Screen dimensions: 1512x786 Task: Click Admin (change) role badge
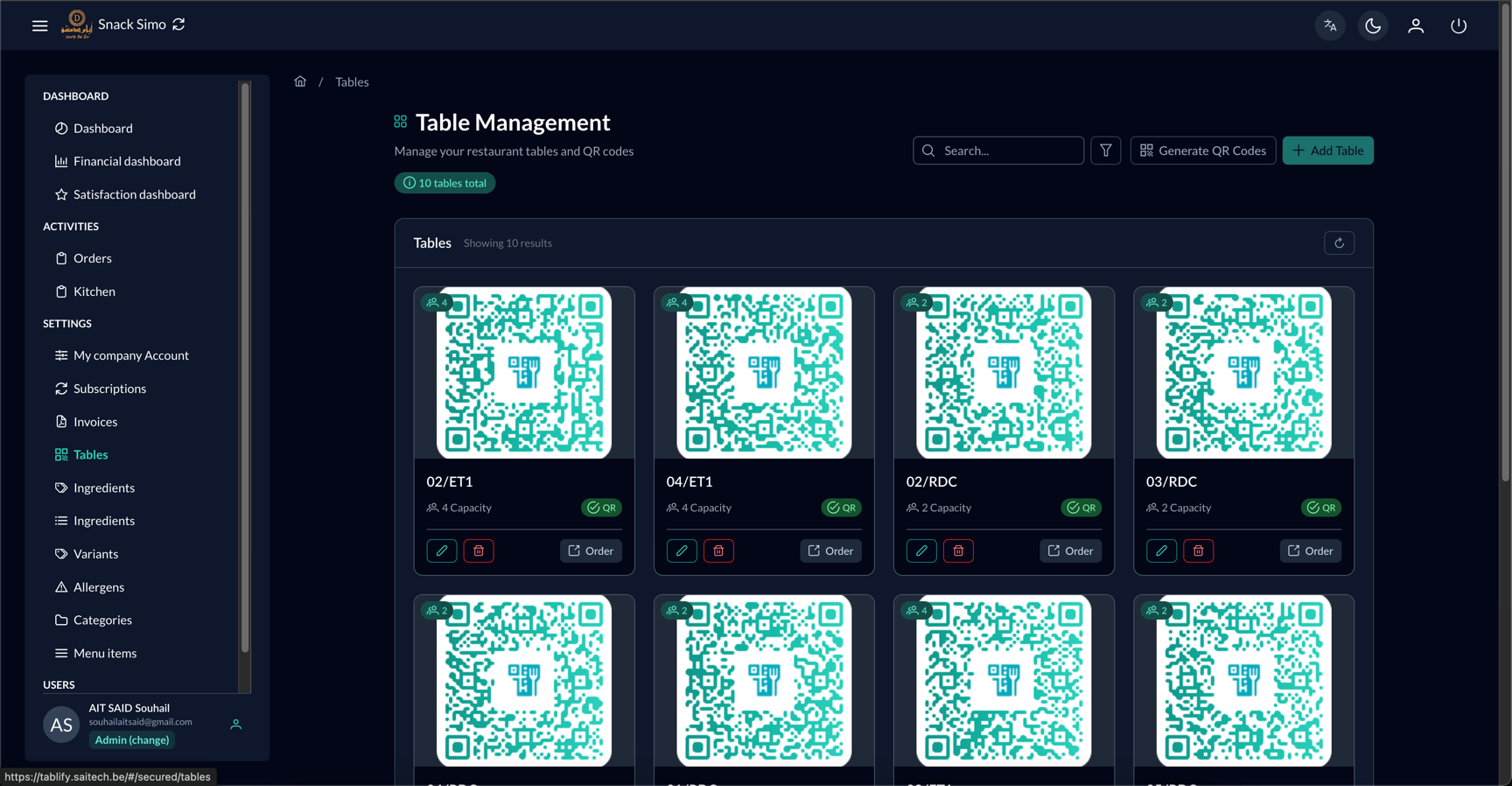coord(132,740)
